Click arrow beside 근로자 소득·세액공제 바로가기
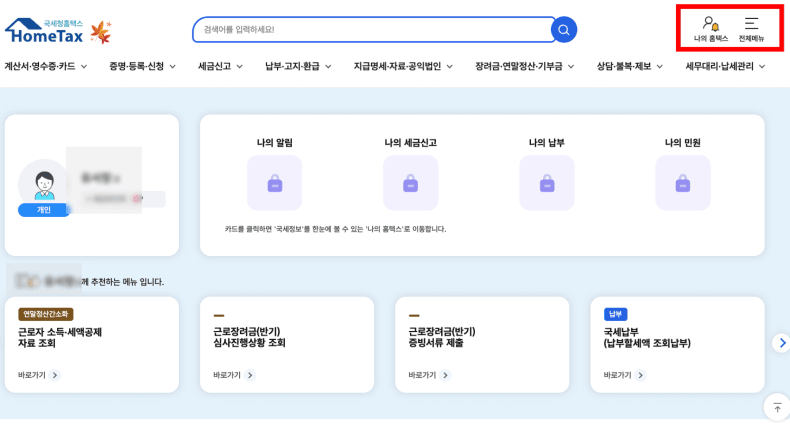 point(55,375)
